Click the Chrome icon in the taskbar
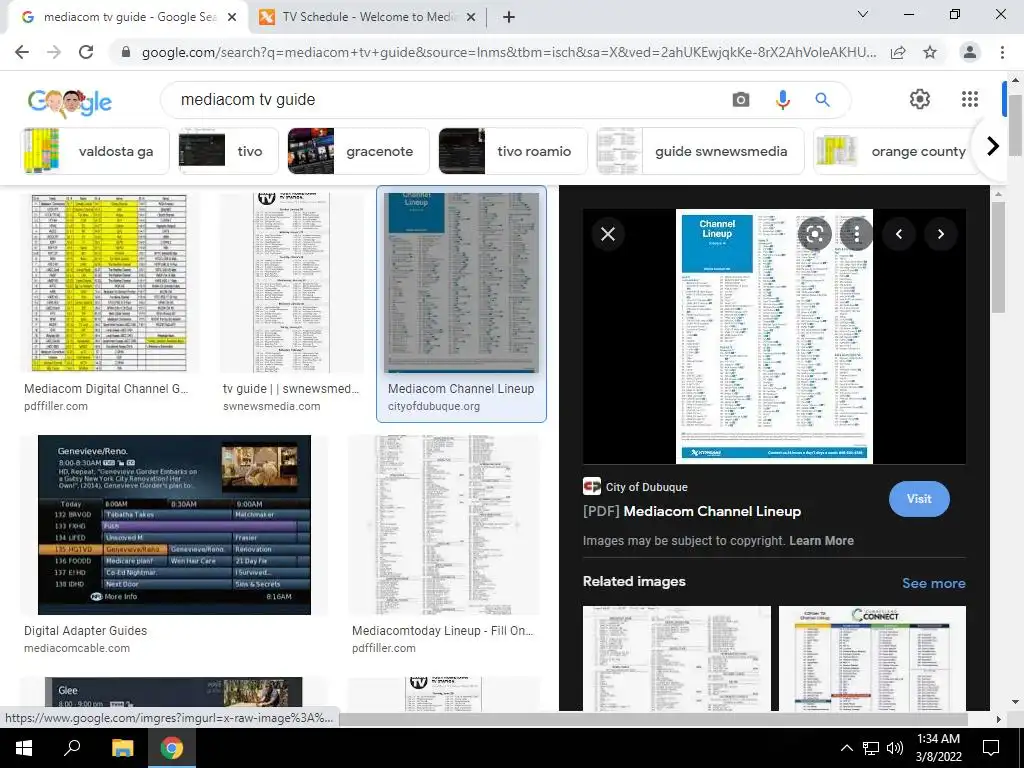The width and height of the screenshot is (1024, 768). click(x=172, y=748)
